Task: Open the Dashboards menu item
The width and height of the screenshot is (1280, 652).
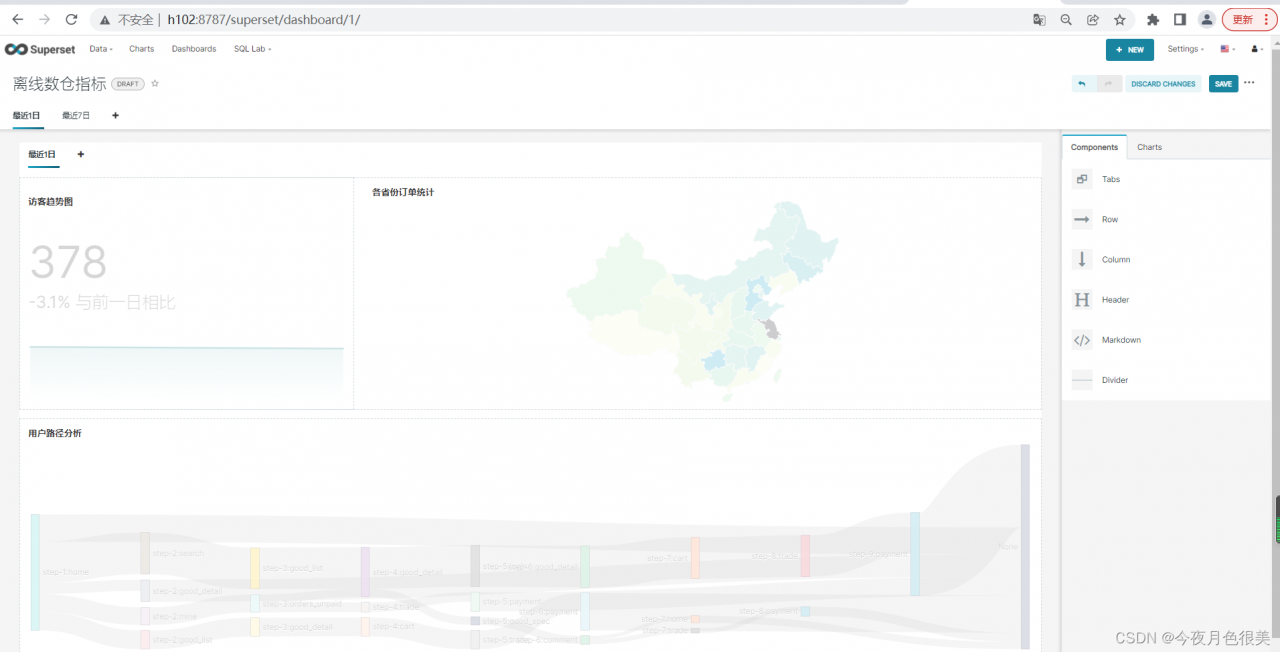Action: 194,49
